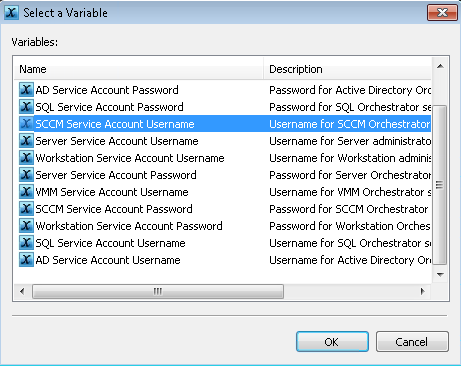The width and height of the screenshot is (461, 366).
Task: Click the icon beside SCCM Service Account Password
Action: coord(26,209)
